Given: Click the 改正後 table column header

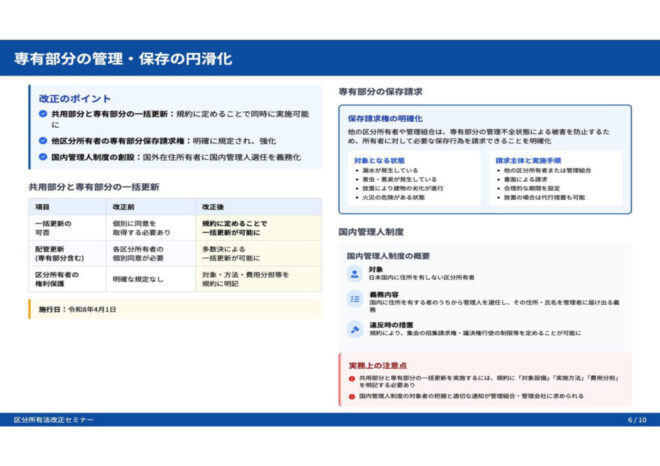Looking at the screenshot, I should pyautogui.click(x=213, y=205).
